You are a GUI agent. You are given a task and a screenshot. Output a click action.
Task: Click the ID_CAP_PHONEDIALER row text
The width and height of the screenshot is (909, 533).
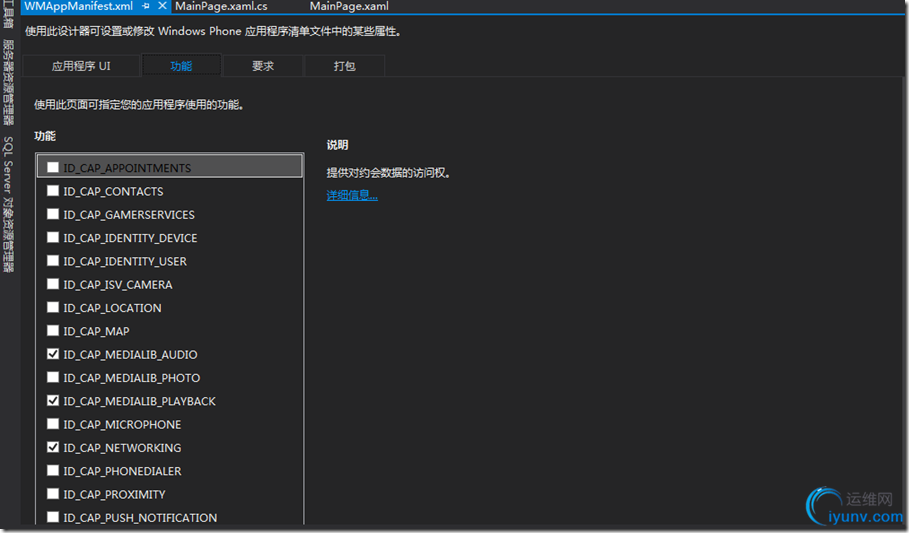[122, 471]
